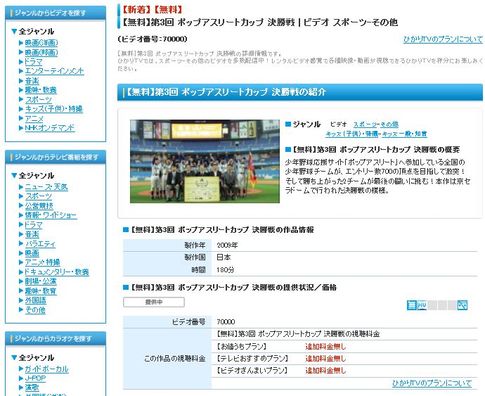The height and width of the screenshot is (396, 485).
Task: Click the この作品の視聴料金 cell
Action: tap(167, 359)
